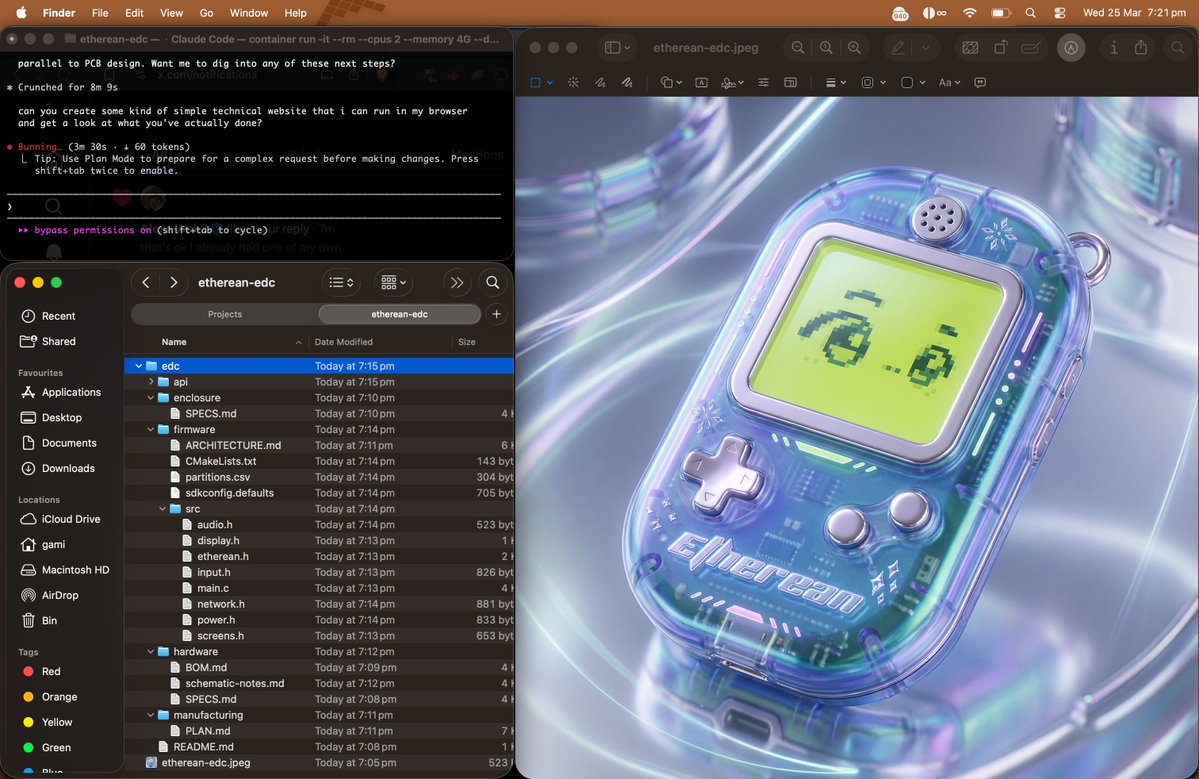Open Applications in Finder sidebar

point(61,392)
